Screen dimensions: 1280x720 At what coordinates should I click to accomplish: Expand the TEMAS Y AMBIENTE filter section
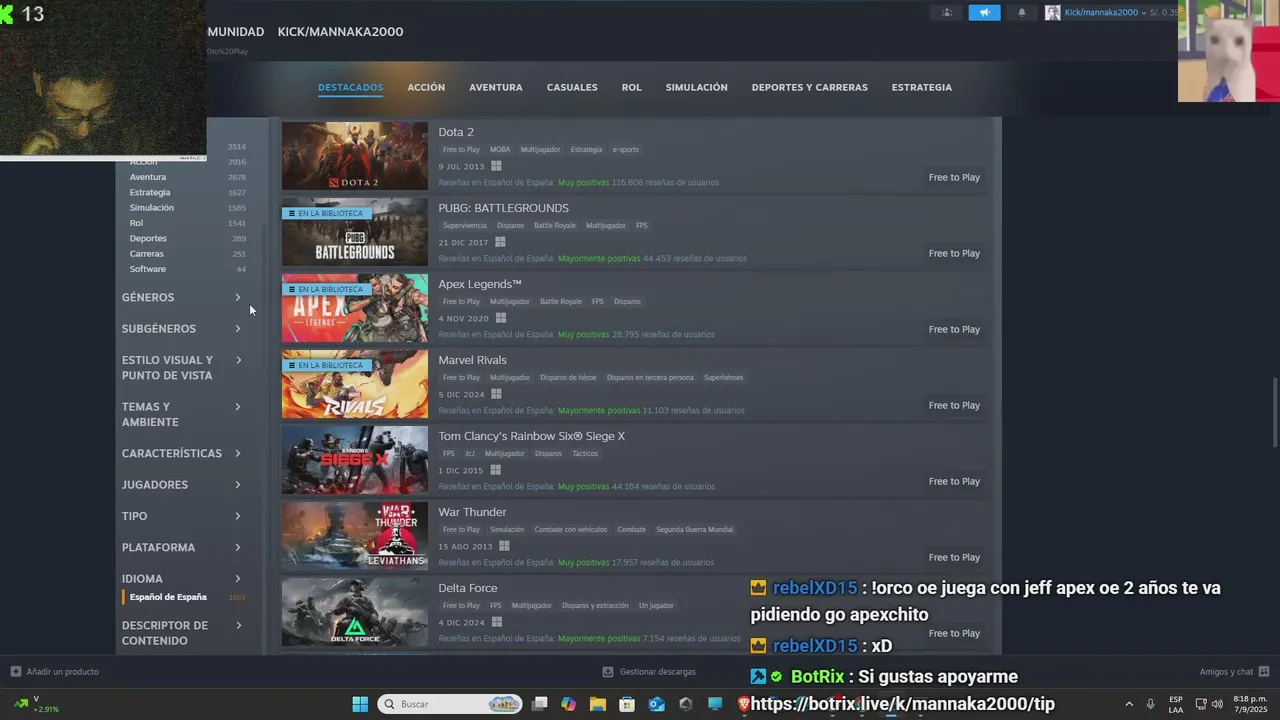tap(181, 414)
